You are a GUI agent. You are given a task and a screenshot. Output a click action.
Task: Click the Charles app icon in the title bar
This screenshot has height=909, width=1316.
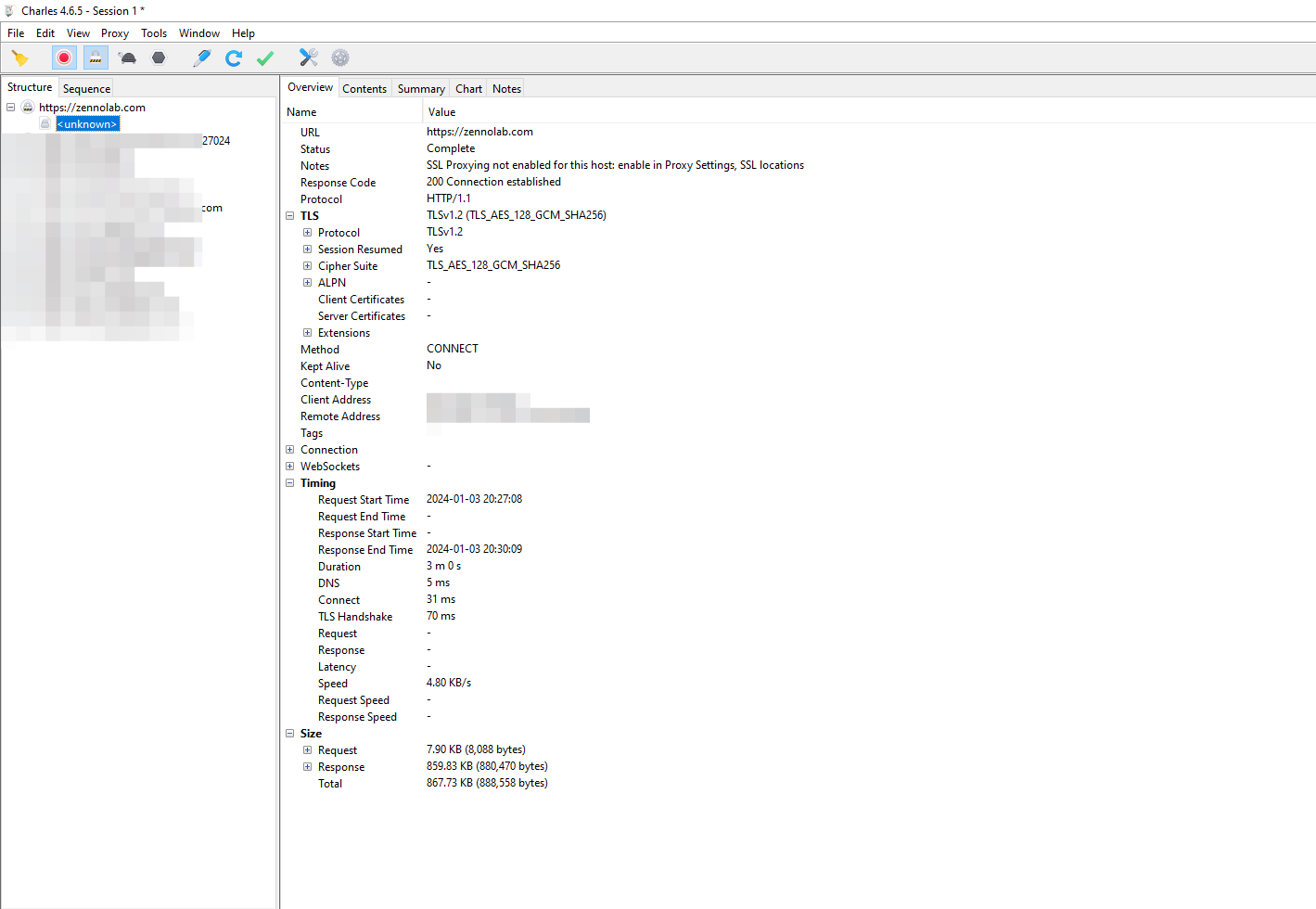[x=9, y=11]
